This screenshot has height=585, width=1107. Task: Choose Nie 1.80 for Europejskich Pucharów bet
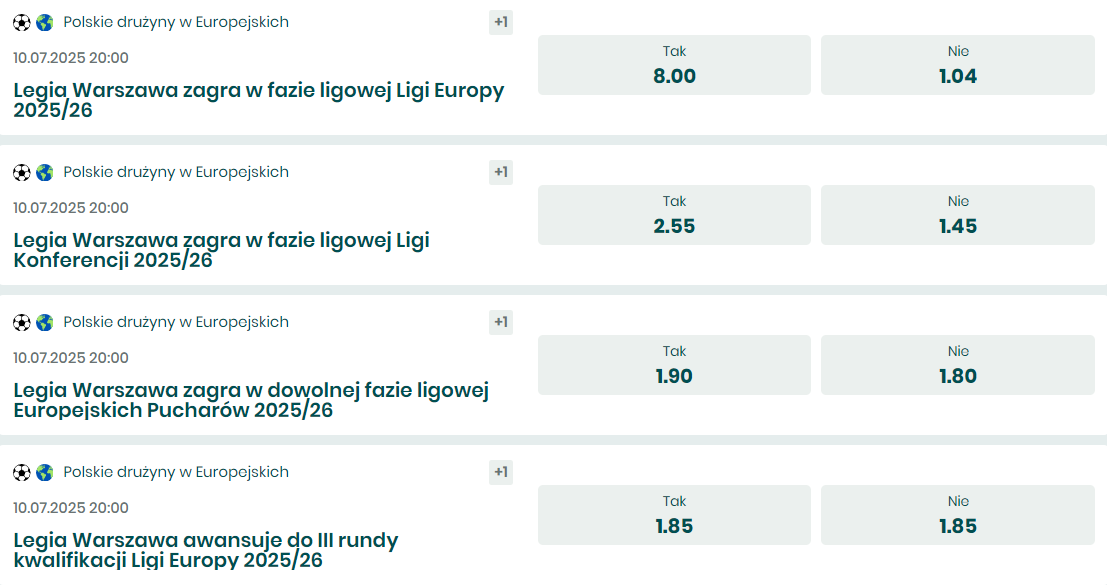click(957, 365)
